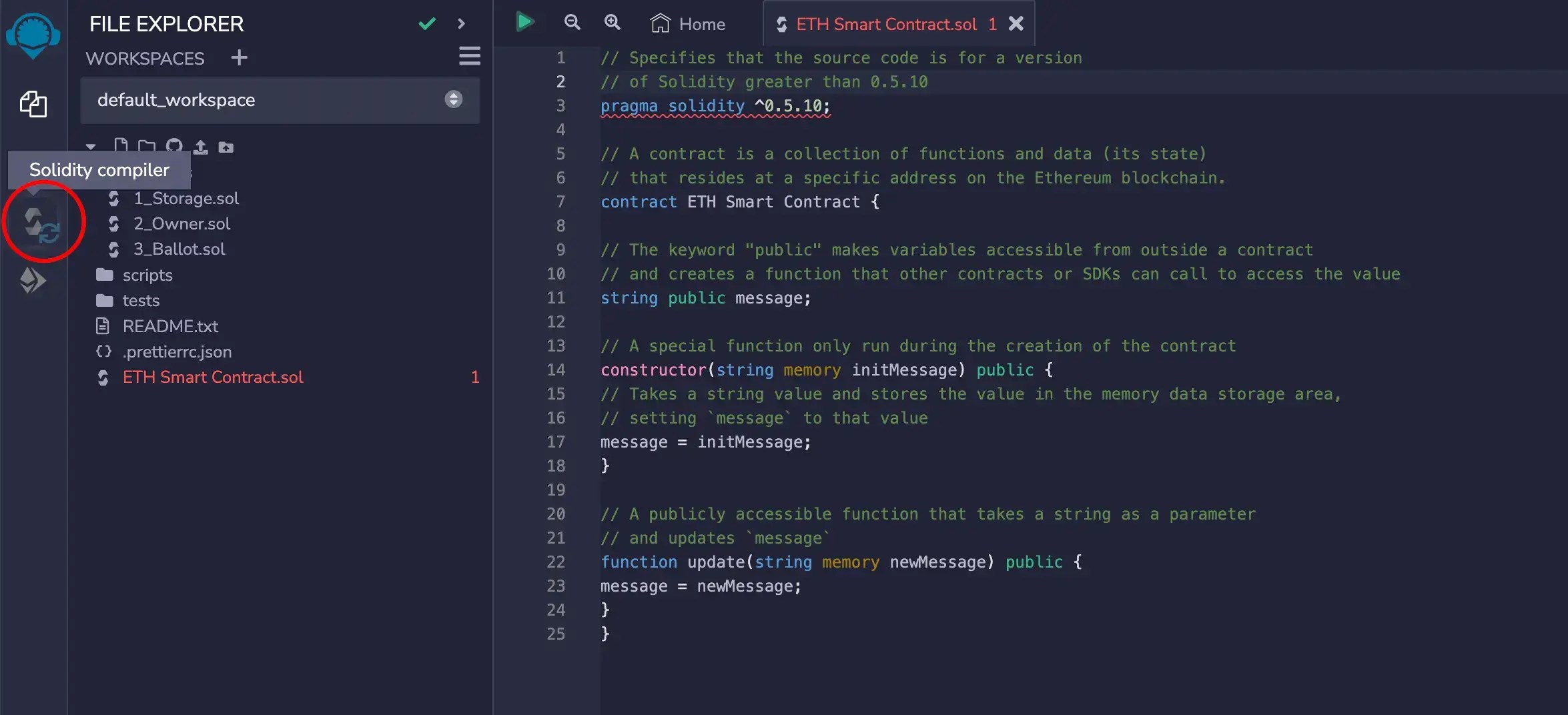Screen dimensions: 1568x715
Task: Open the 3_Ballot.sol contract file
Action: click(178, 249)
